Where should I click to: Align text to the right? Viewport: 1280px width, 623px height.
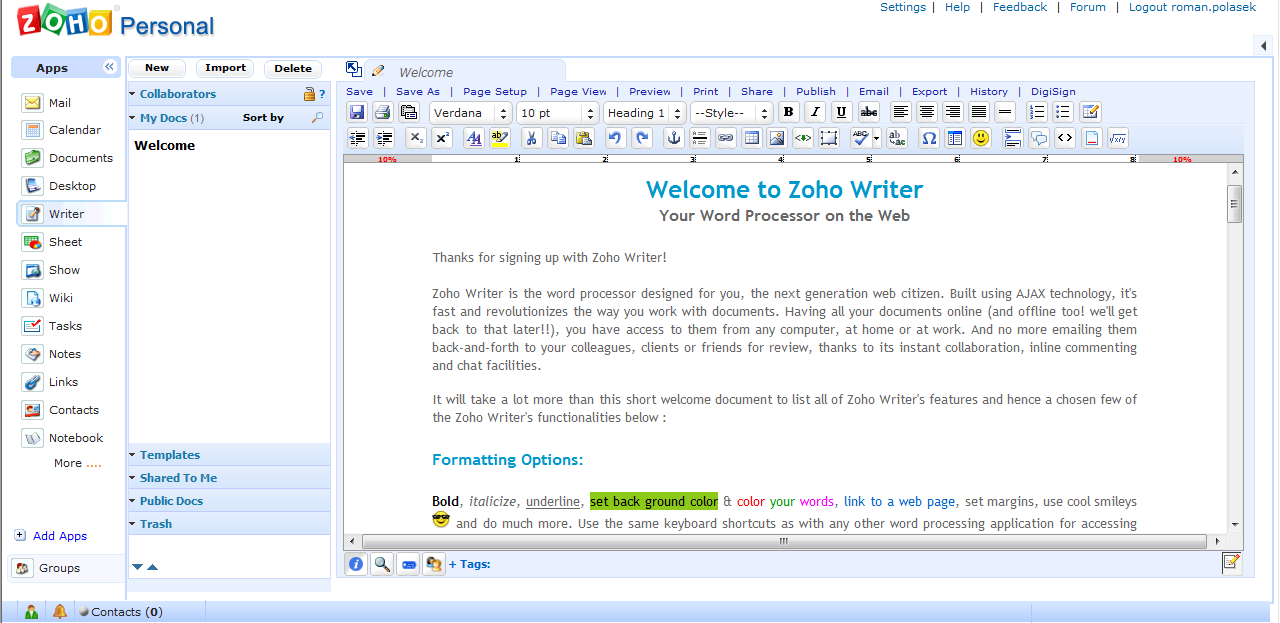(953, 112)
